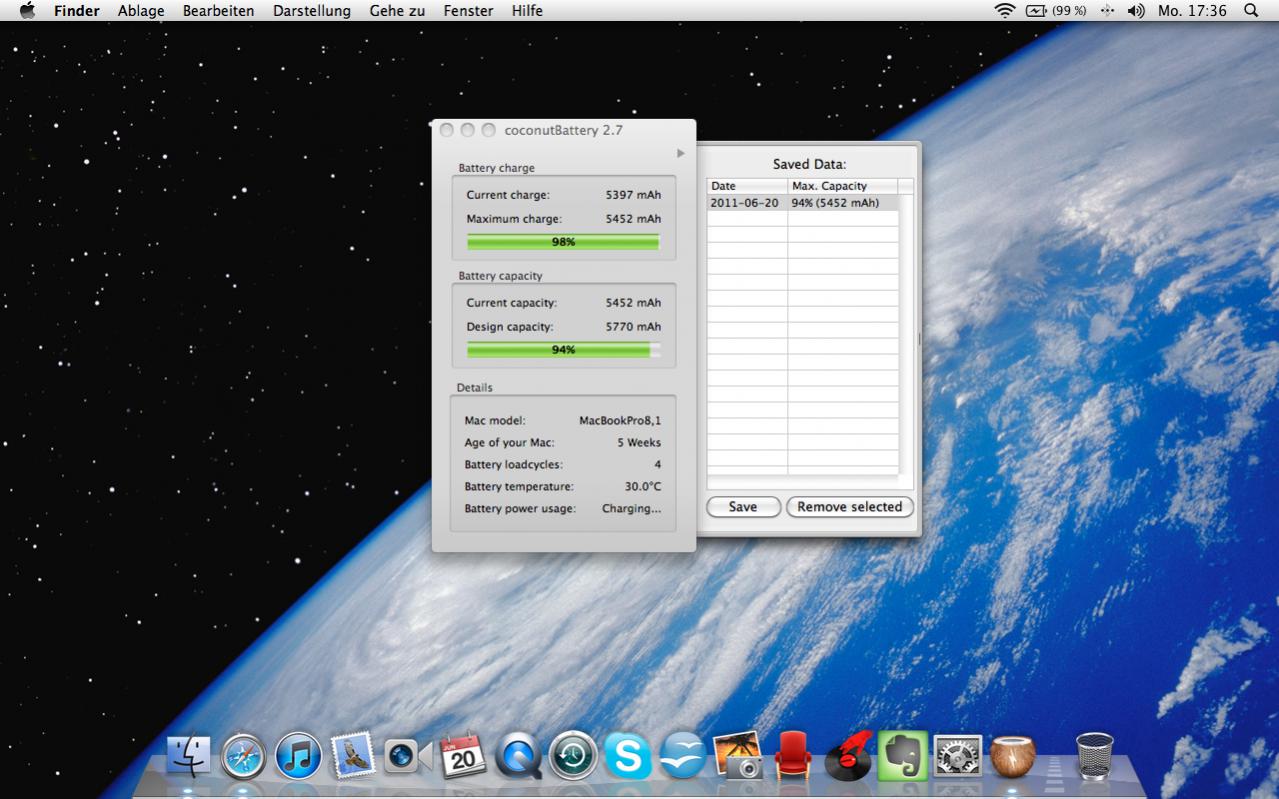
Task: Open the Gehe zu menu
Action: click(x=398, y=11)
